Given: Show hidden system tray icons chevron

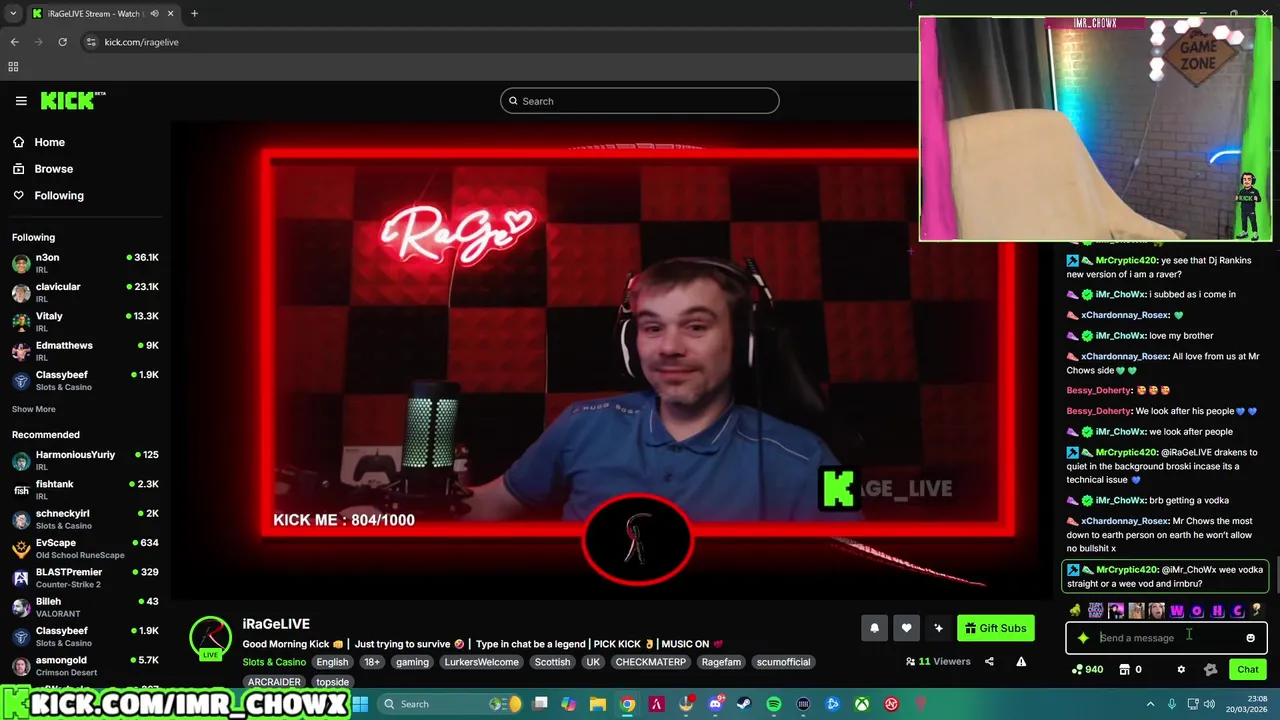Looking at the screenshot, I should (1150, 704).
